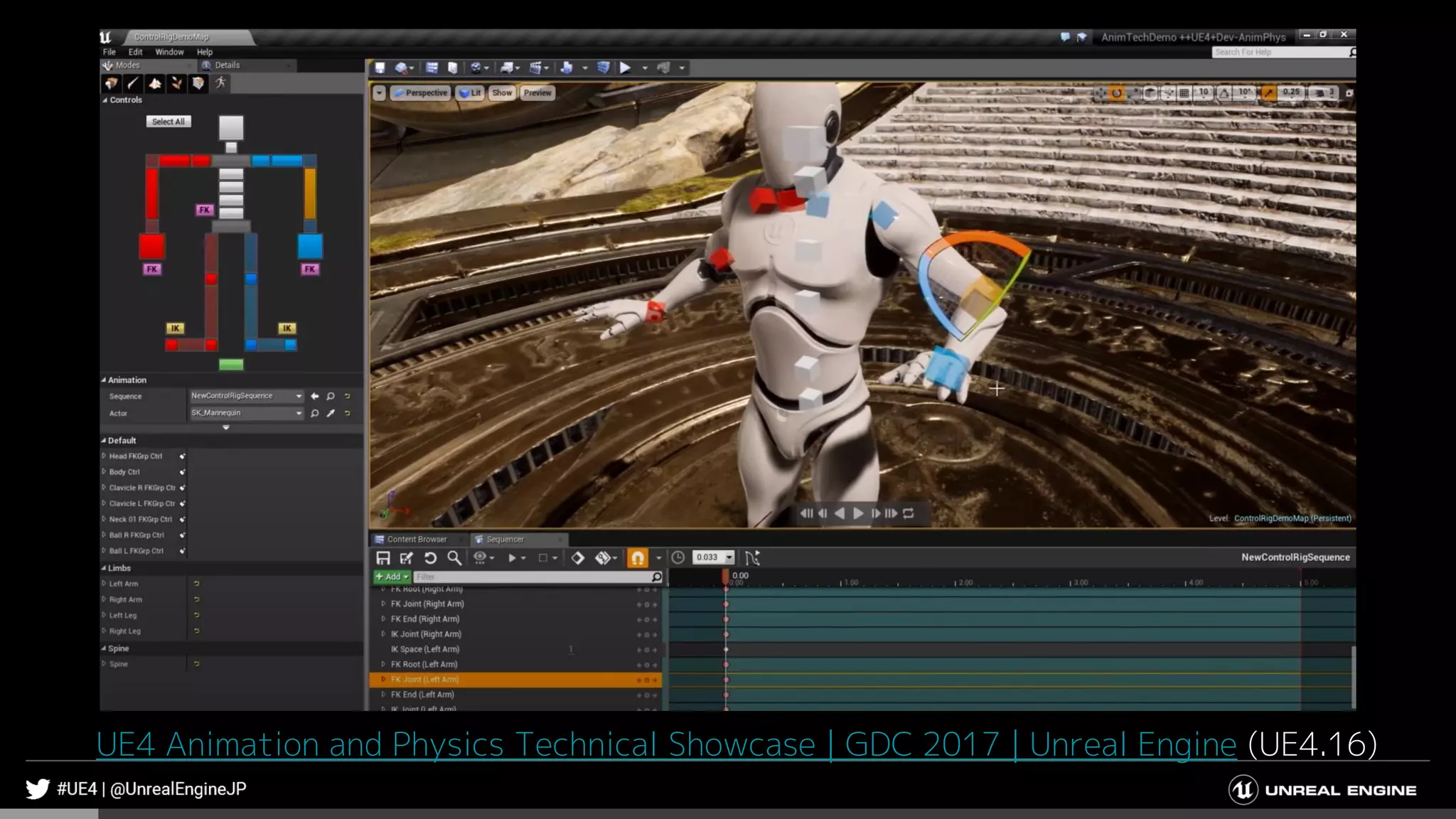1456x819 pixels.
Task: Click the Blueprints toolbar icon
Action: [507, 68]
